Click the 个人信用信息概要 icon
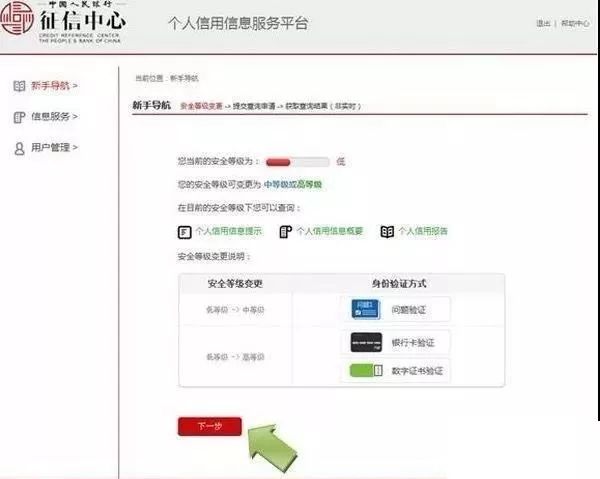The width and height of the screenshot is (600, 479). pos(285,231)
